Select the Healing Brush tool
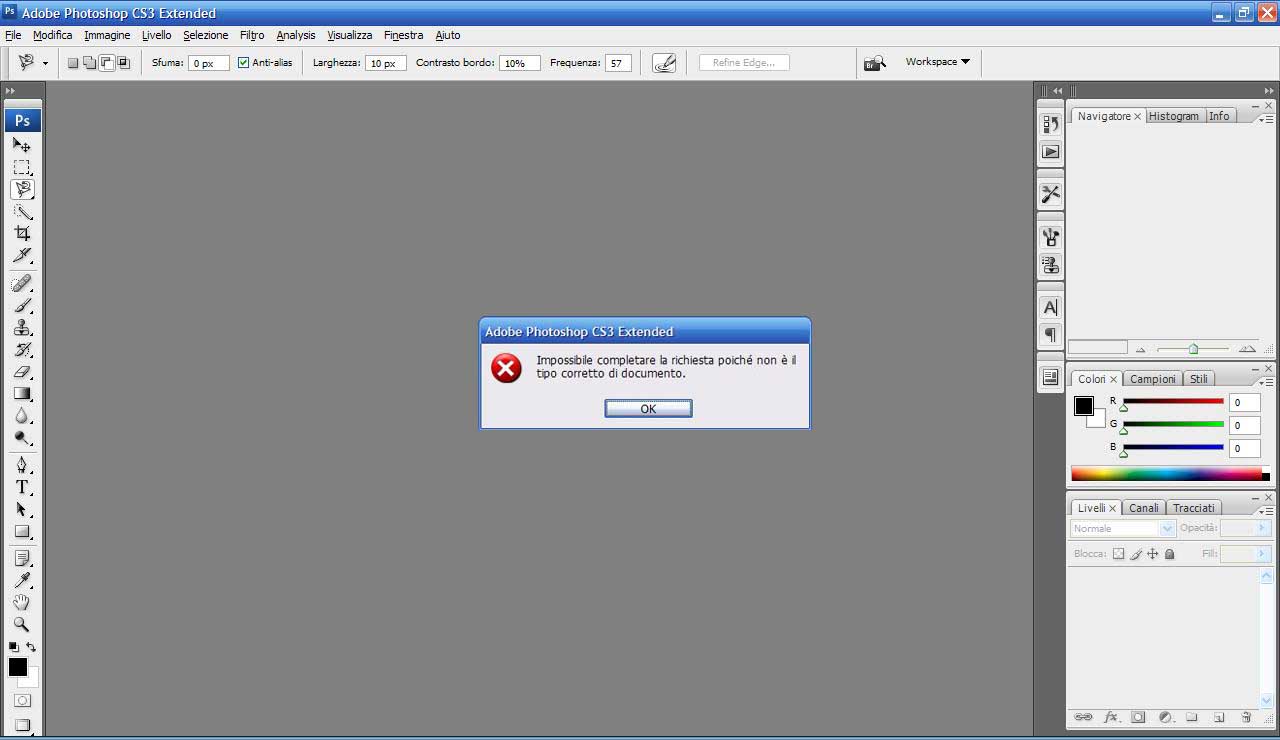 22,284
